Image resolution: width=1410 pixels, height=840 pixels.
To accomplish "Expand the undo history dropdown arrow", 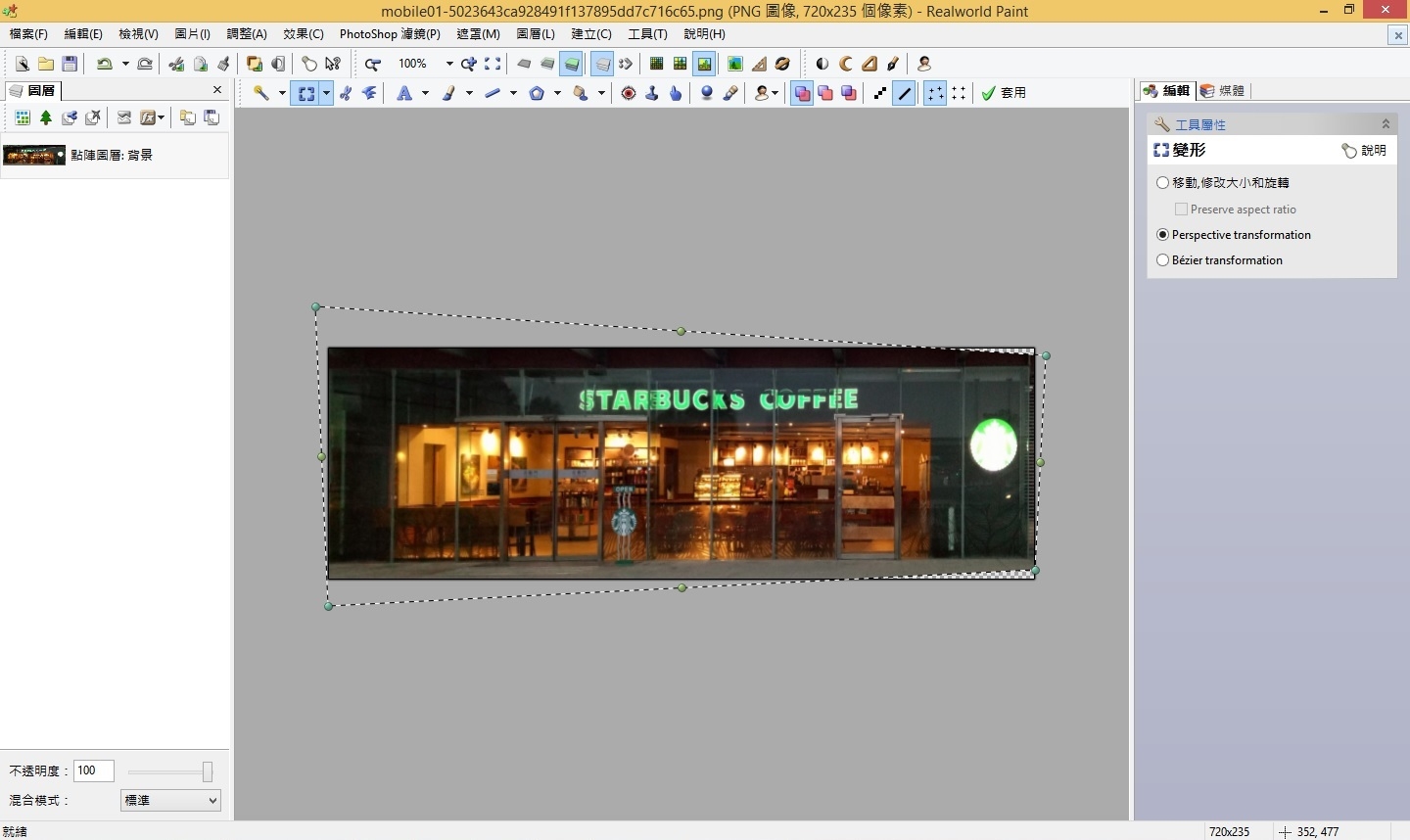I will click(125, 64).
